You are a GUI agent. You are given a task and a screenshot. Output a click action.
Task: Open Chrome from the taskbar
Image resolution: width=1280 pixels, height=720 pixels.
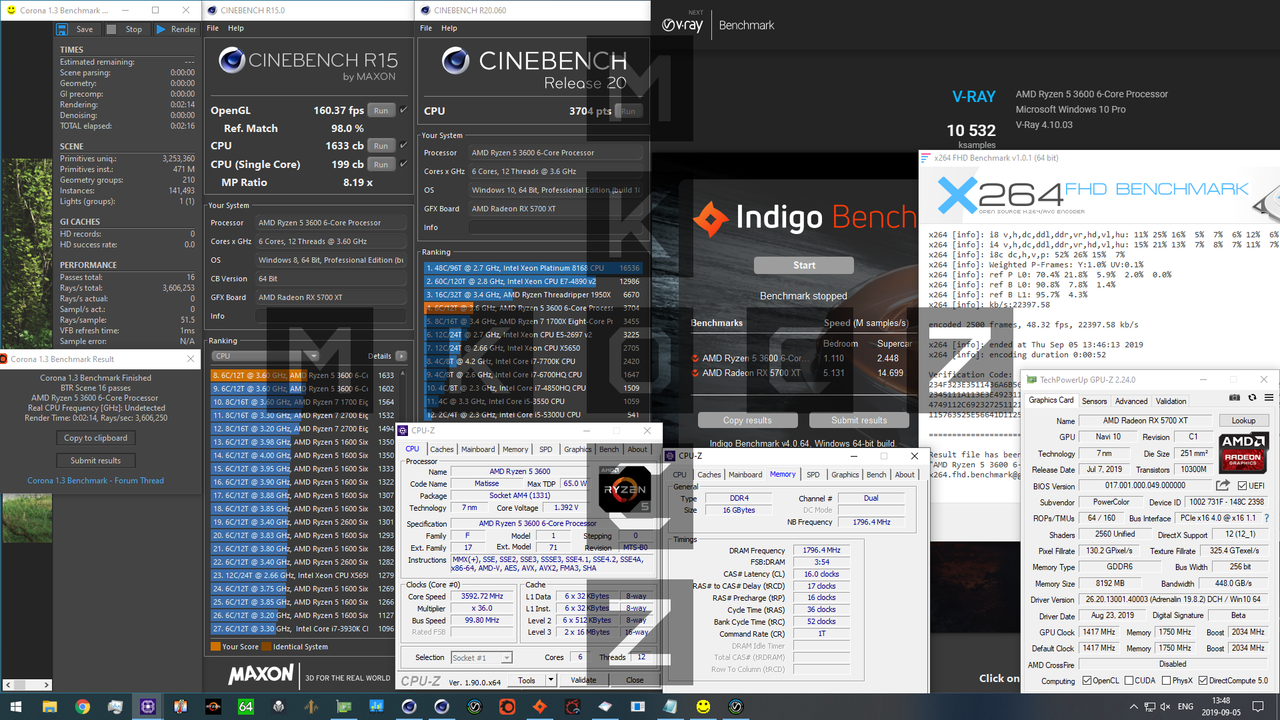click(82, 706)
